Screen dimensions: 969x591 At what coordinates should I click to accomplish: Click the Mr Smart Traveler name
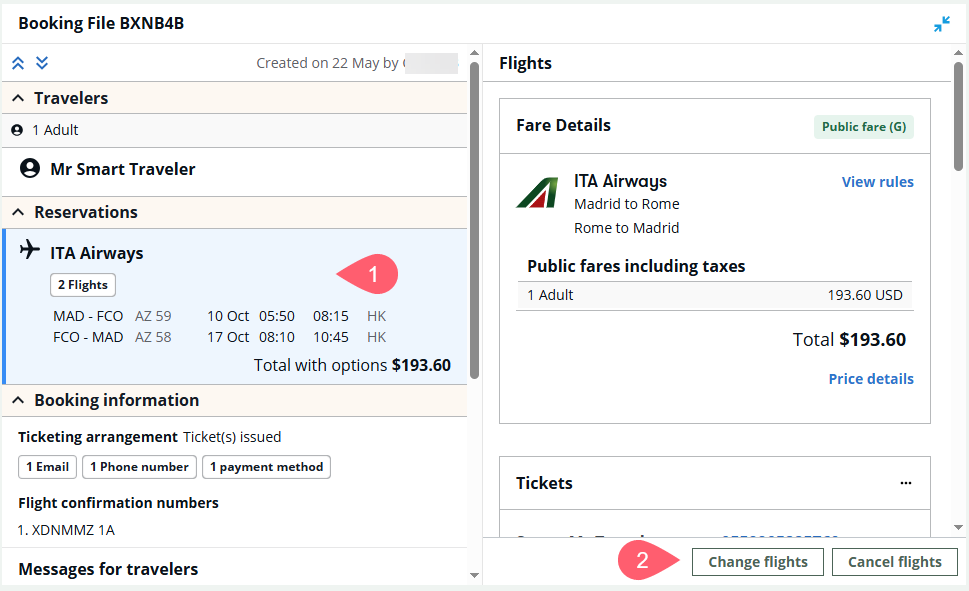click(x=123, y=169)
